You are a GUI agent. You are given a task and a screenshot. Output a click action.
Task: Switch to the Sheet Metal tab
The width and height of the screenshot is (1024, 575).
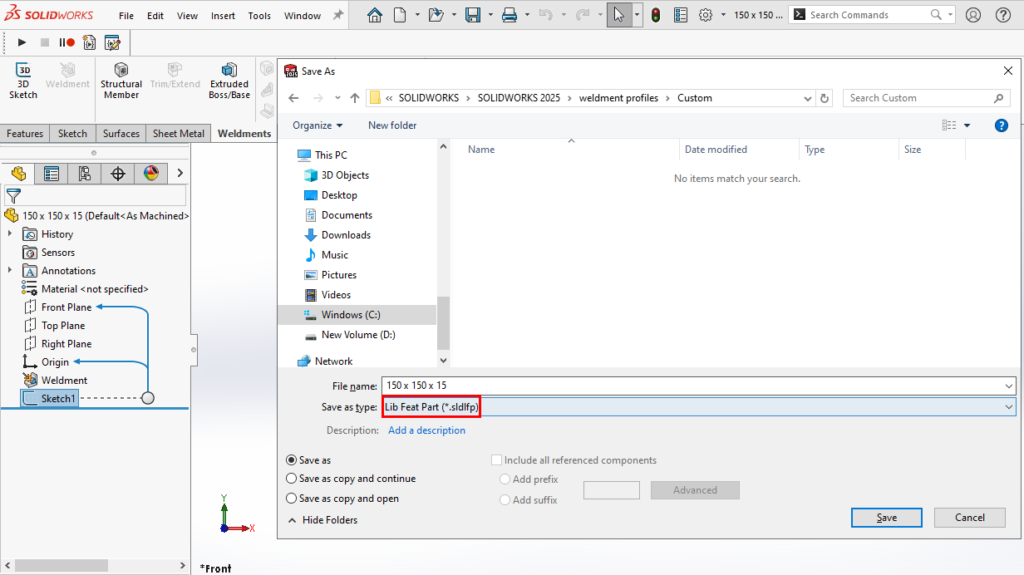coord(179,134)
